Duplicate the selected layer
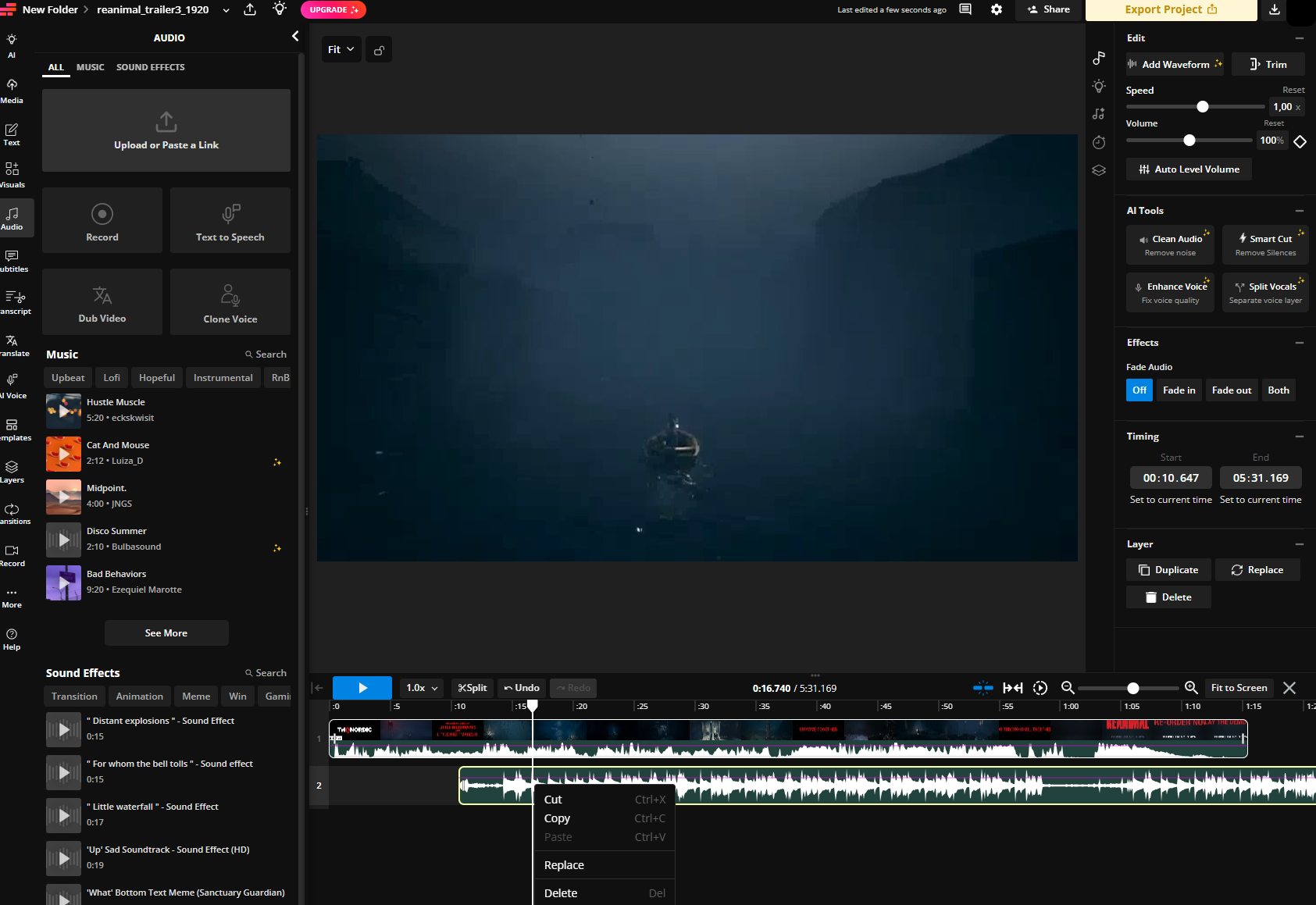This screenshot has height=905, width=1316. tap(1168, 570)
